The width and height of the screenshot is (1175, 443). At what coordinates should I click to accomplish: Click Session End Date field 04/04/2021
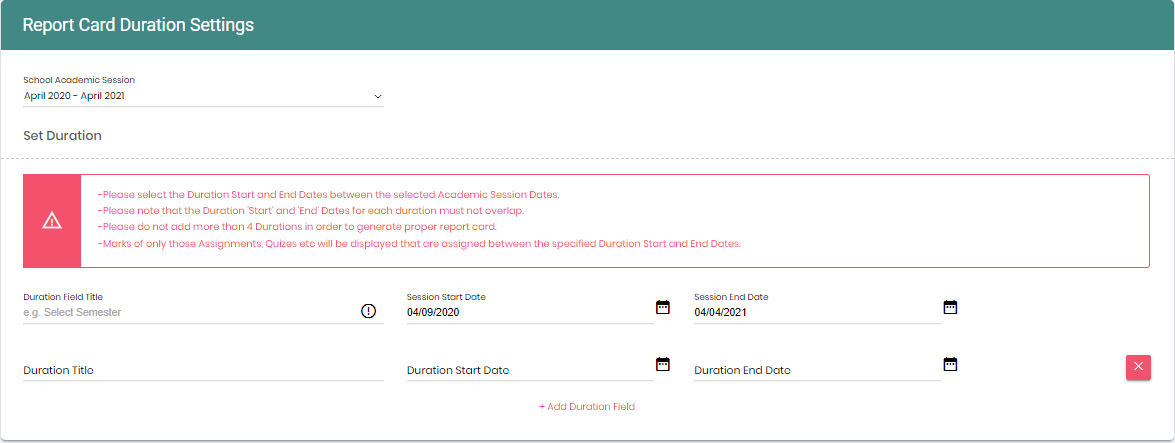(817, 313)
